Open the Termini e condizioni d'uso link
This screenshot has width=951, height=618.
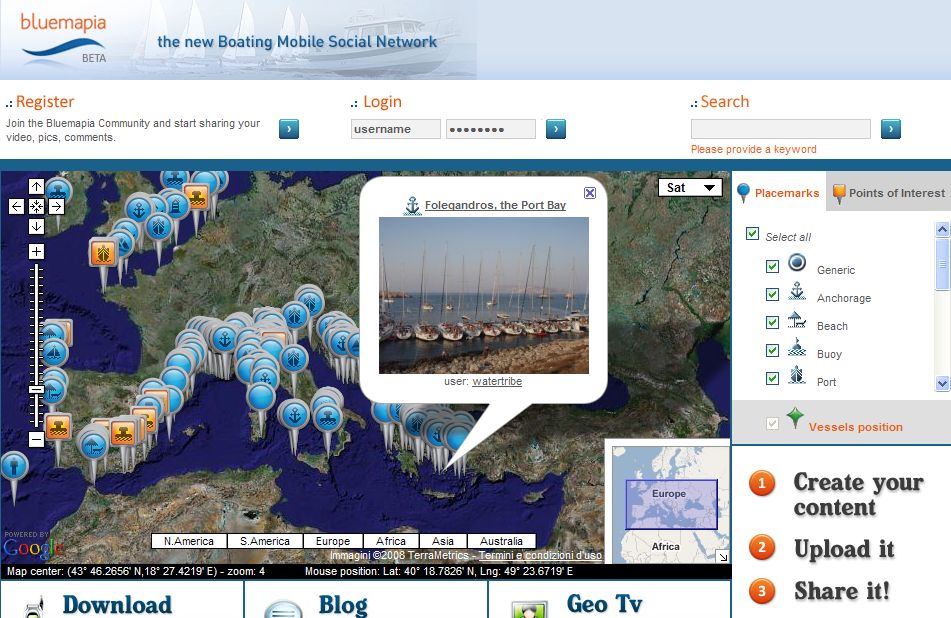point(540,555)
